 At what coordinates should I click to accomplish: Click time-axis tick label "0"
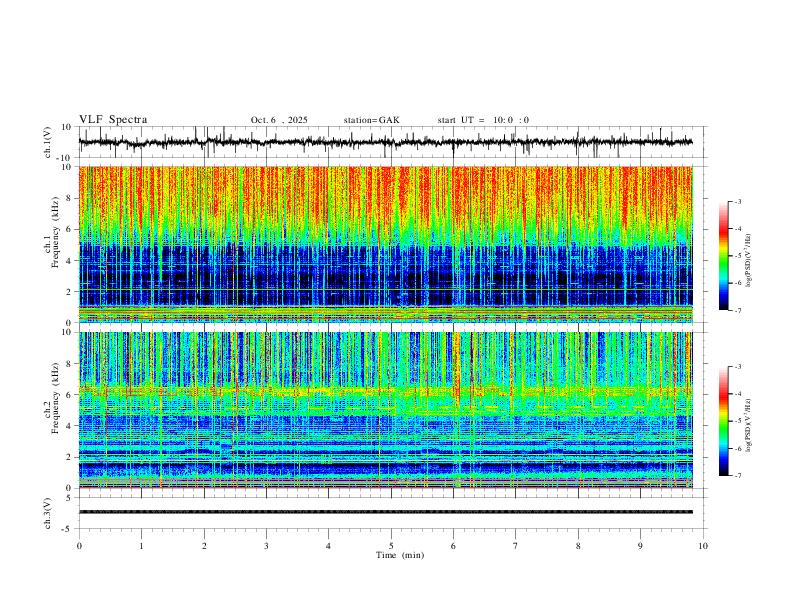79,546
